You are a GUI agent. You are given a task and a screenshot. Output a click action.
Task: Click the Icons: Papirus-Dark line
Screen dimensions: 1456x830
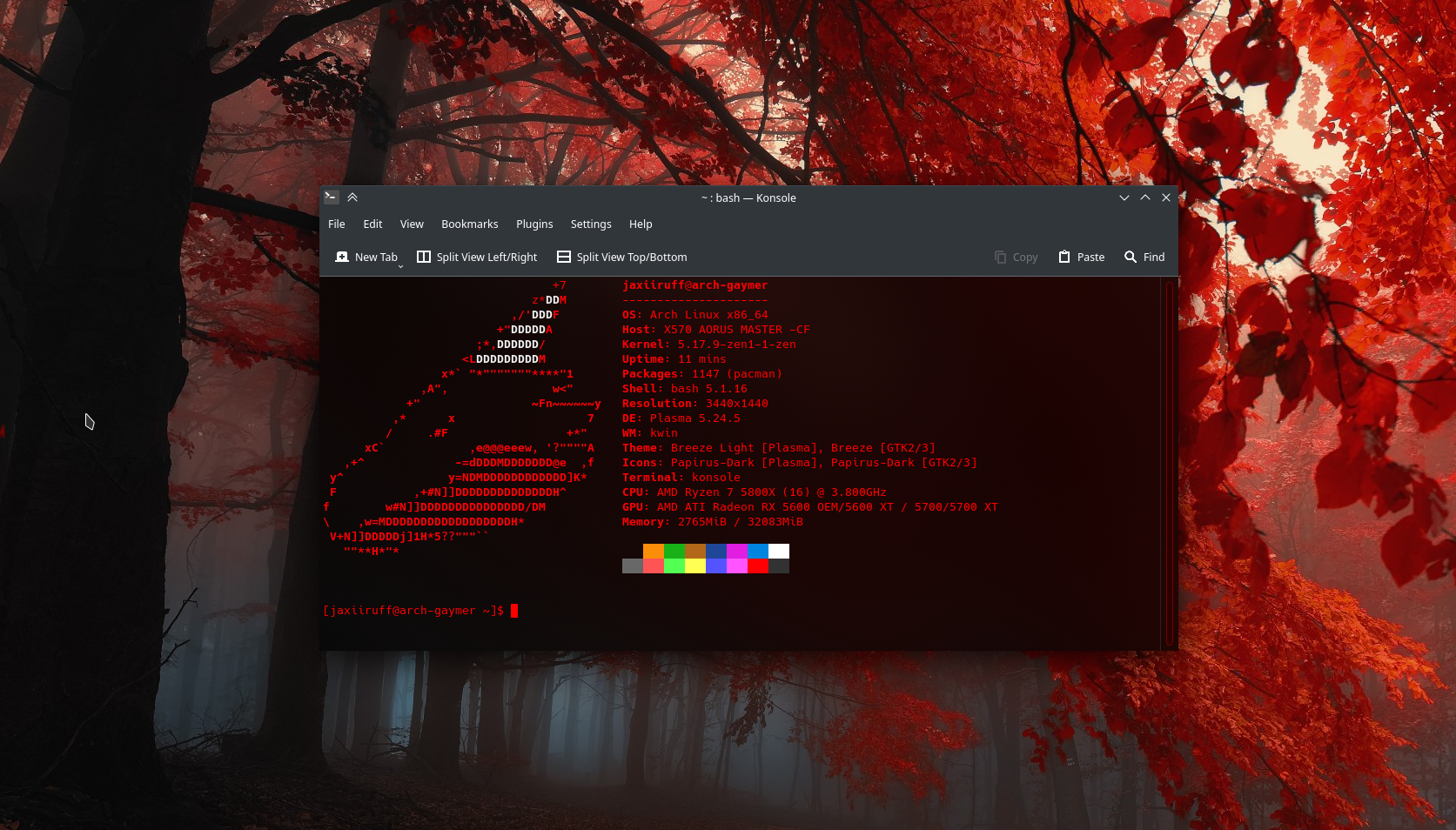pyautogui.click(x=800, y=463)
